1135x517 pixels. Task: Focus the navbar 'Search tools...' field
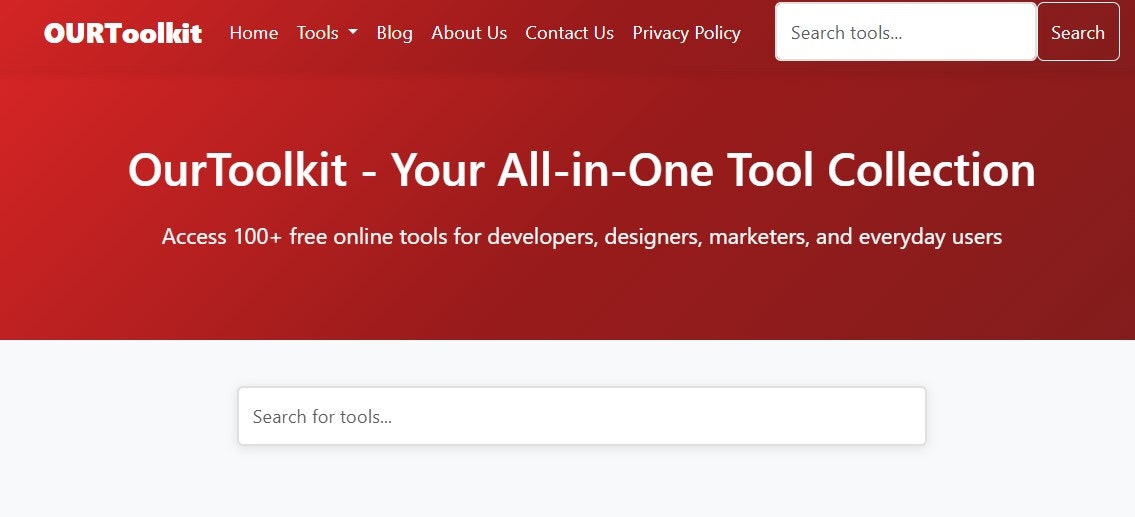point(906,32)
